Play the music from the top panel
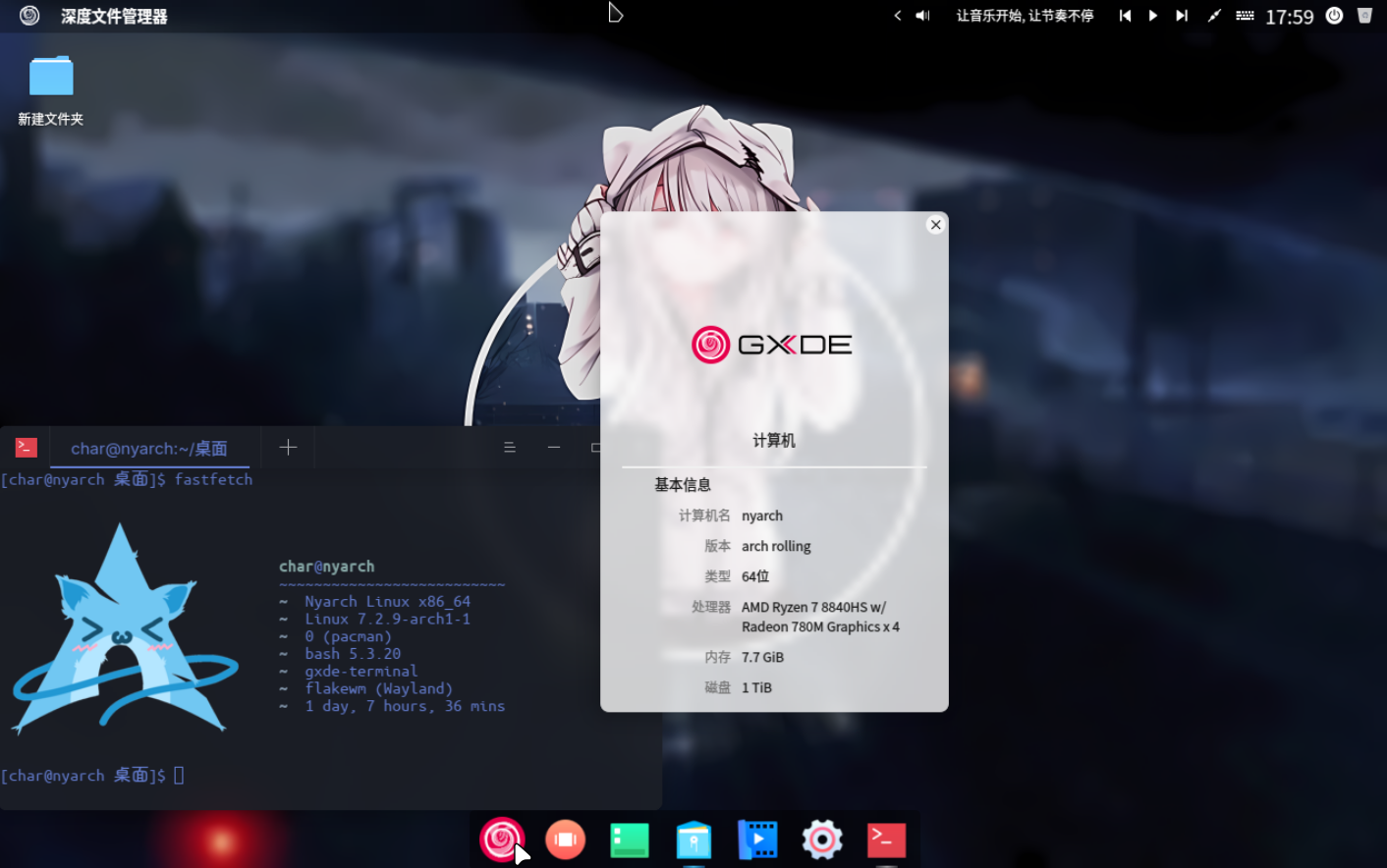 pyautogui.click(x=1153, y=16)
